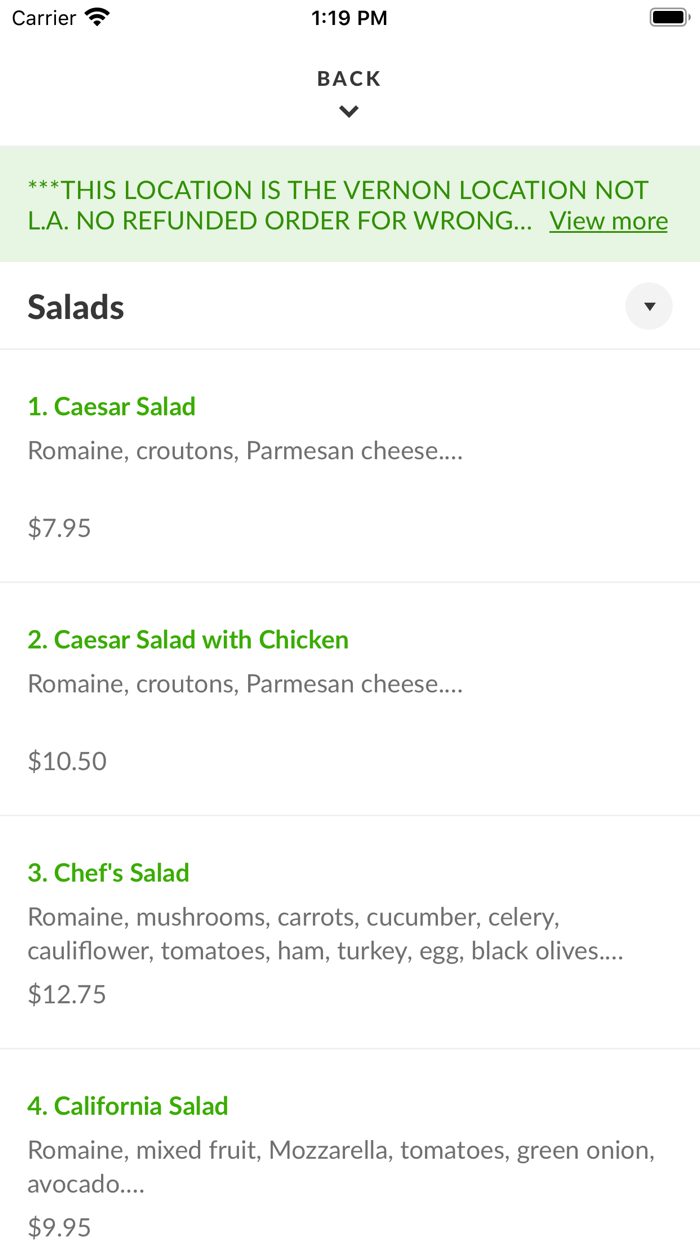700x1244 pixels.
Task: Tap the Salads section header text
Action: click(x=75, y=306)
